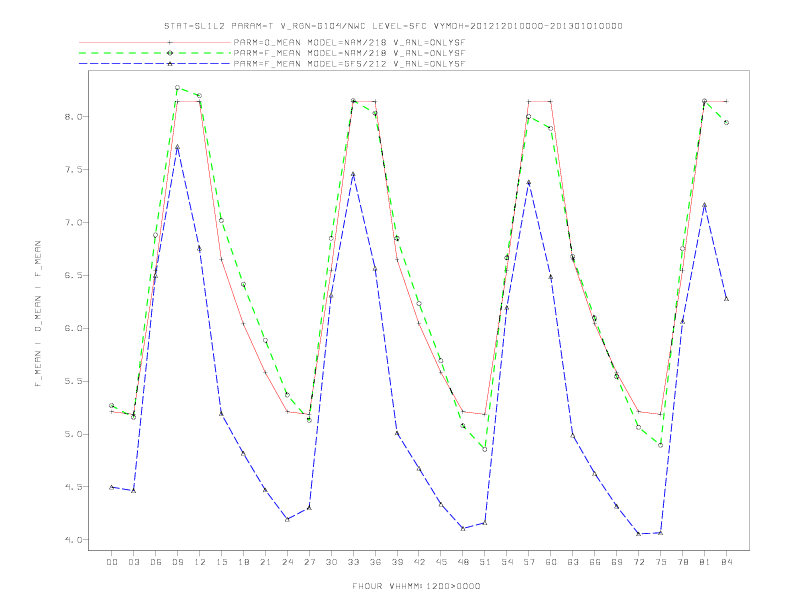792x612 pixels.
Task: Click x-axis tick label 24
Action: coord(287,562)
